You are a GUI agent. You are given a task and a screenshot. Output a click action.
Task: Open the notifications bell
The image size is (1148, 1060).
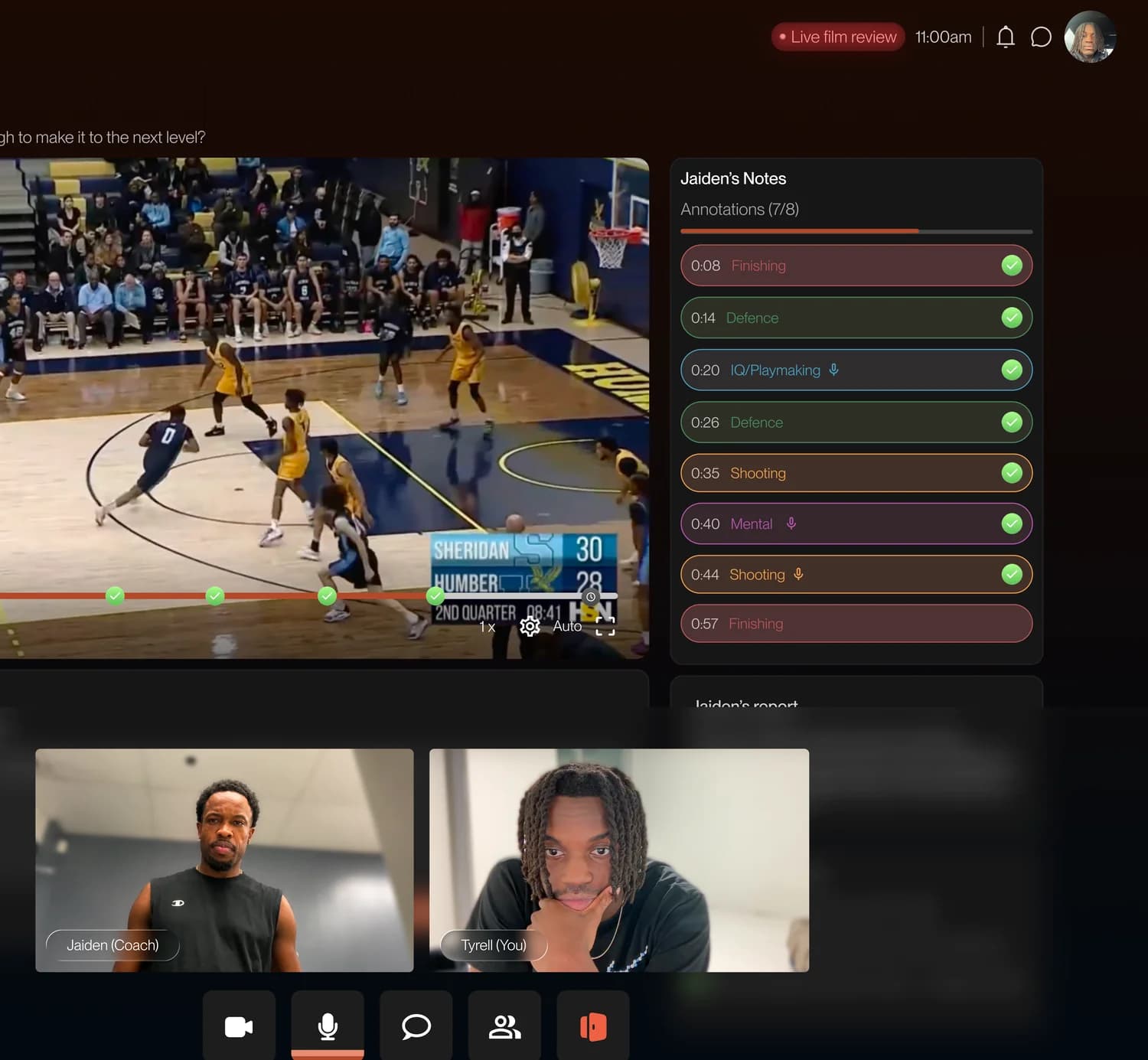point(1006,37)
